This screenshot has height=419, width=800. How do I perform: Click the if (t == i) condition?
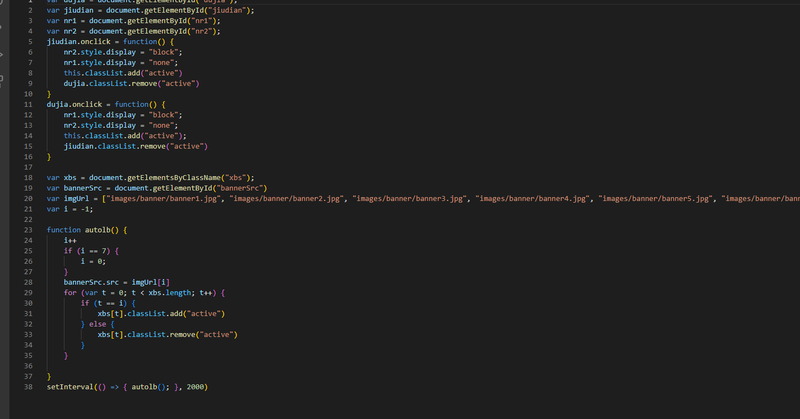click(104, 304)
